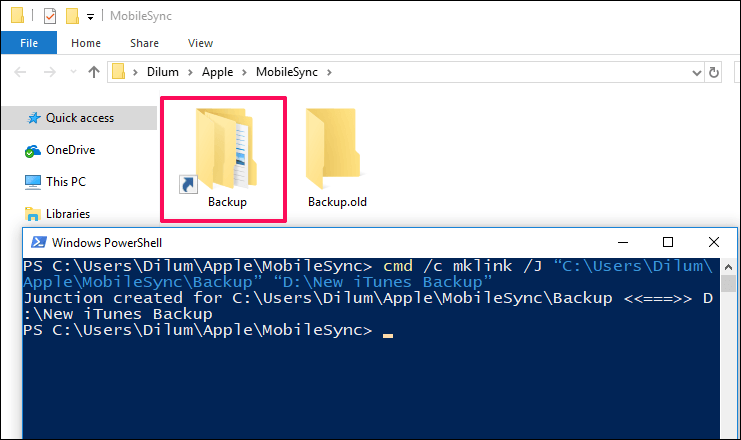This screenshot has width=741, height=440.
Task: Go forward with the right arrow
Action: point(50,72)
